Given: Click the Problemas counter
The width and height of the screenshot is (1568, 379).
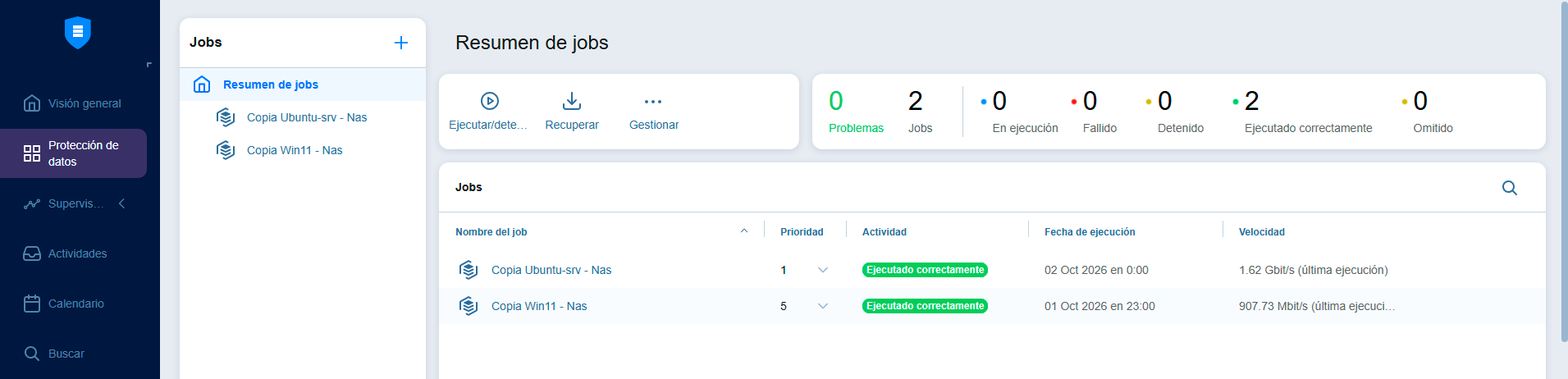Looking at the screenshot, I should point(856,112).
